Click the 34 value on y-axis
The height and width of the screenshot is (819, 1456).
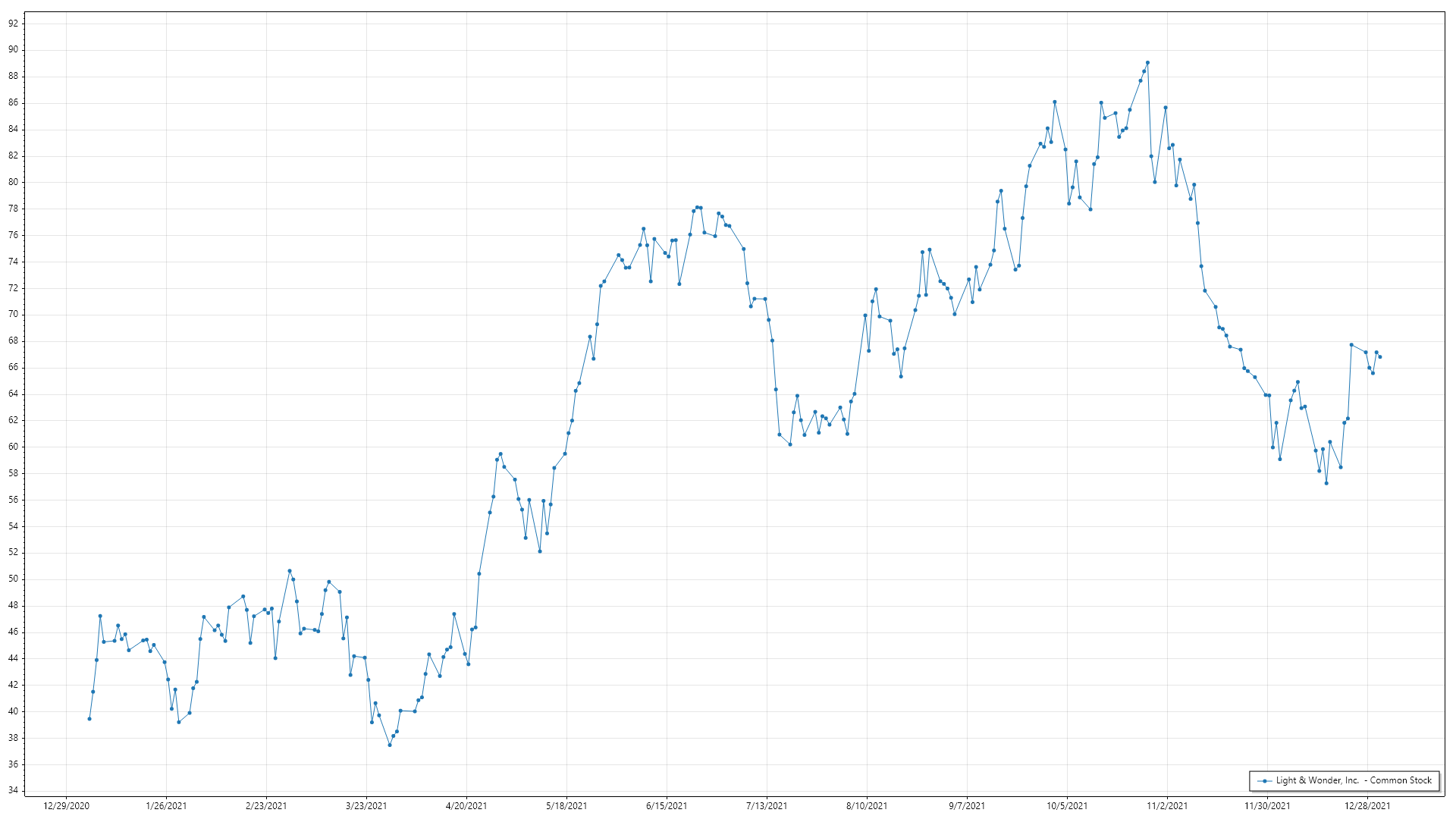coord(14,790)
